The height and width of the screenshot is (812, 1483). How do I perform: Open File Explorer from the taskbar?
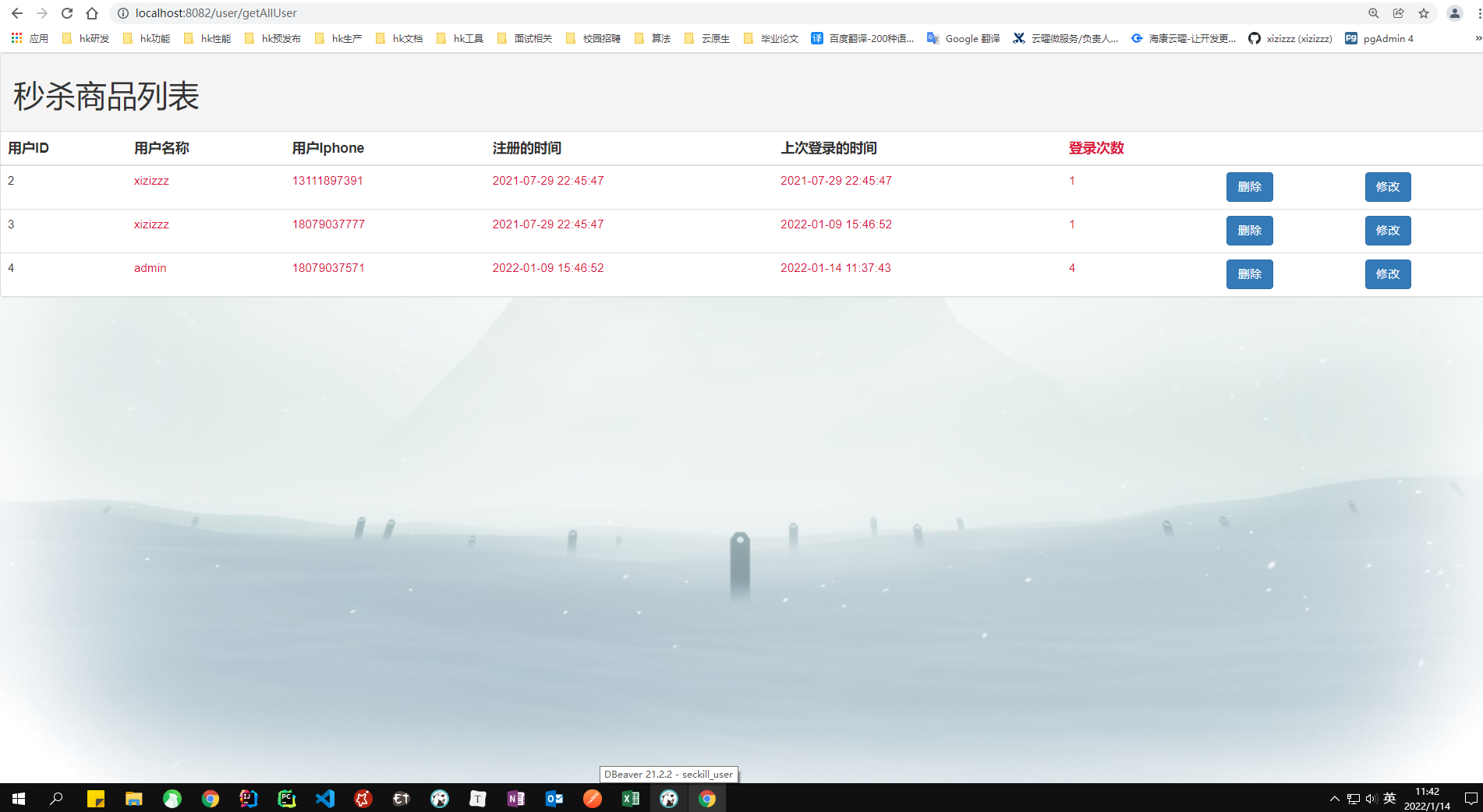point(134,799)
